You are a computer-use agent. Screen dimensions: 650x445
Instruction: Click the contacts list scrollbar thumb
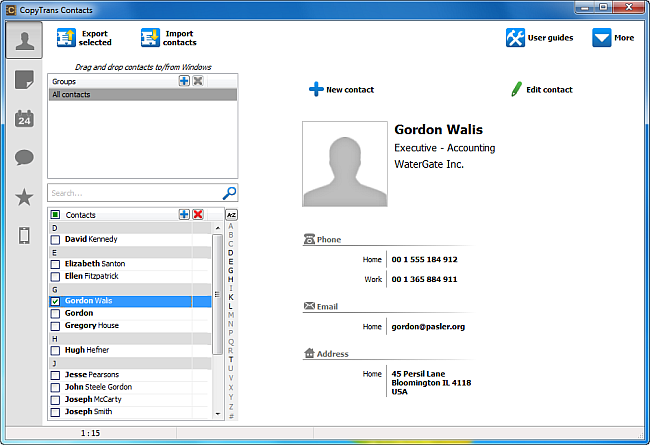tap(217, 294)
